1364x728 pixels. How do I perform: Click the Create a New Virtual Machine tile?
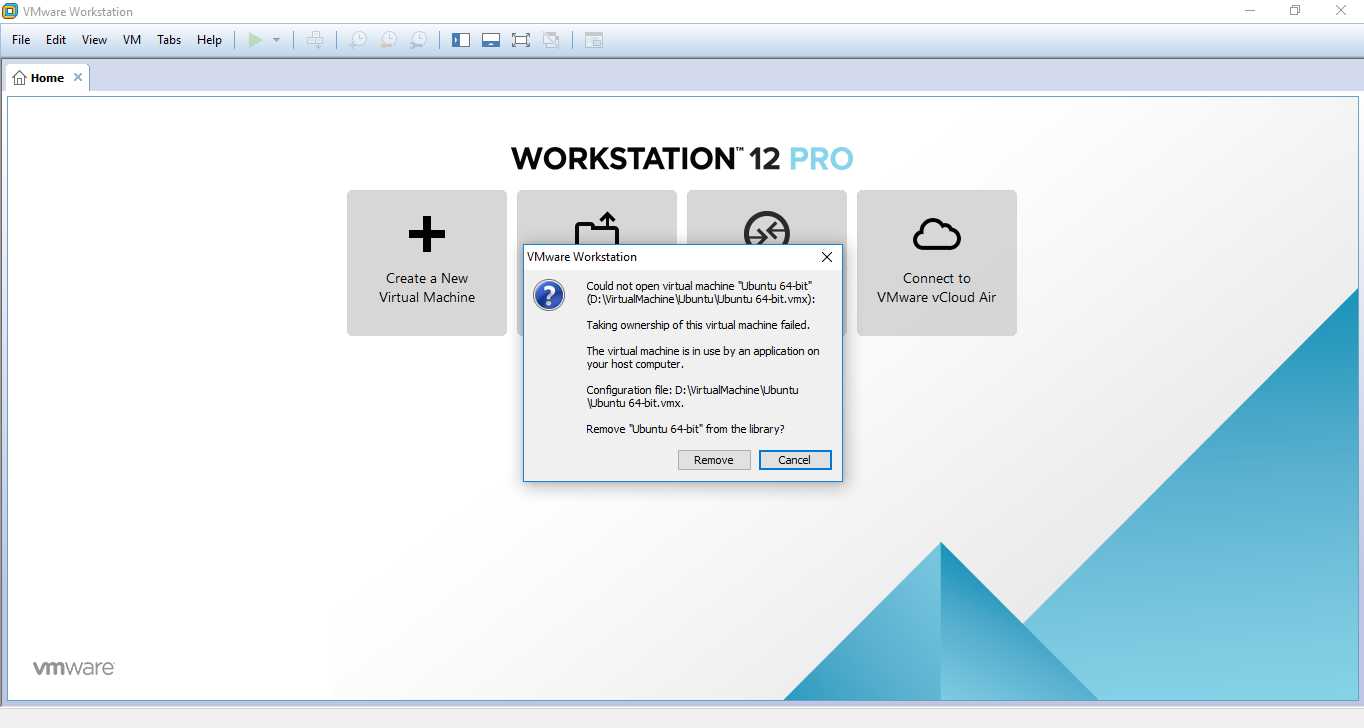427,263
